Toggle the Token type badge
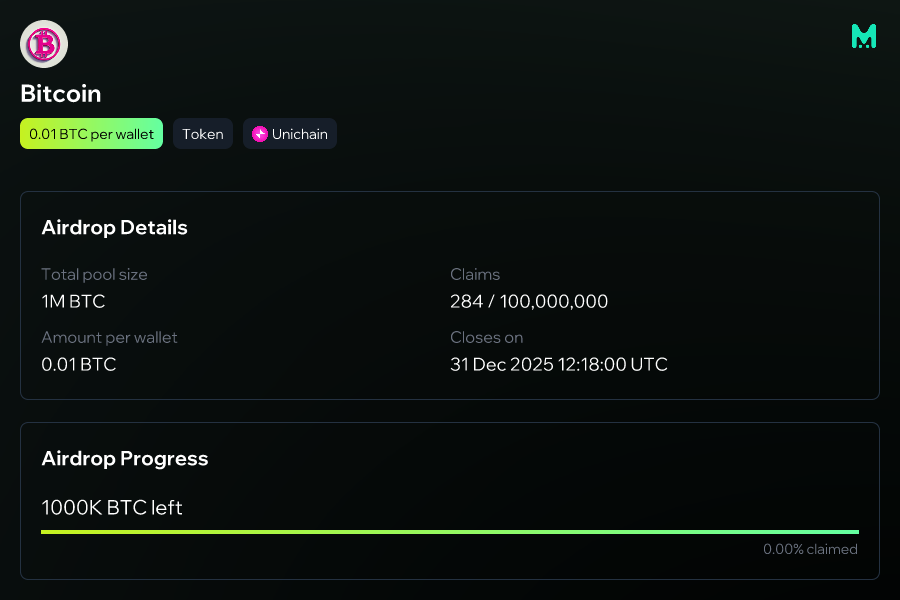 click(x=202, y=133)
